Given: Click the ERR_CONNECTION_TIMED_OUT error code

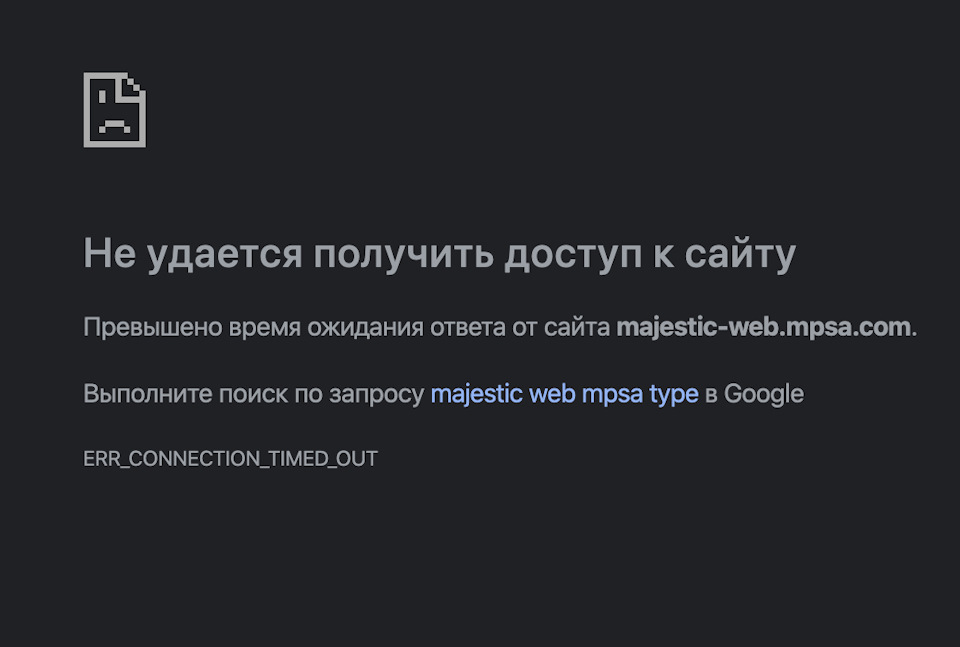Looking at the screenshot, I should [230, 458].
